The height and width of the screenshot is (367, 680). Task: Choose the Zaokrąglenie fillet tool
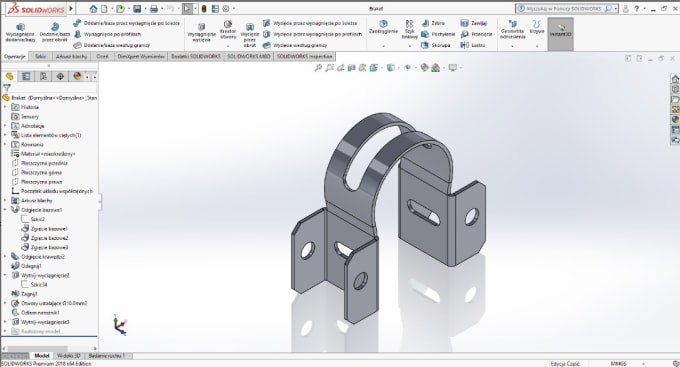[x=383, y=27]
